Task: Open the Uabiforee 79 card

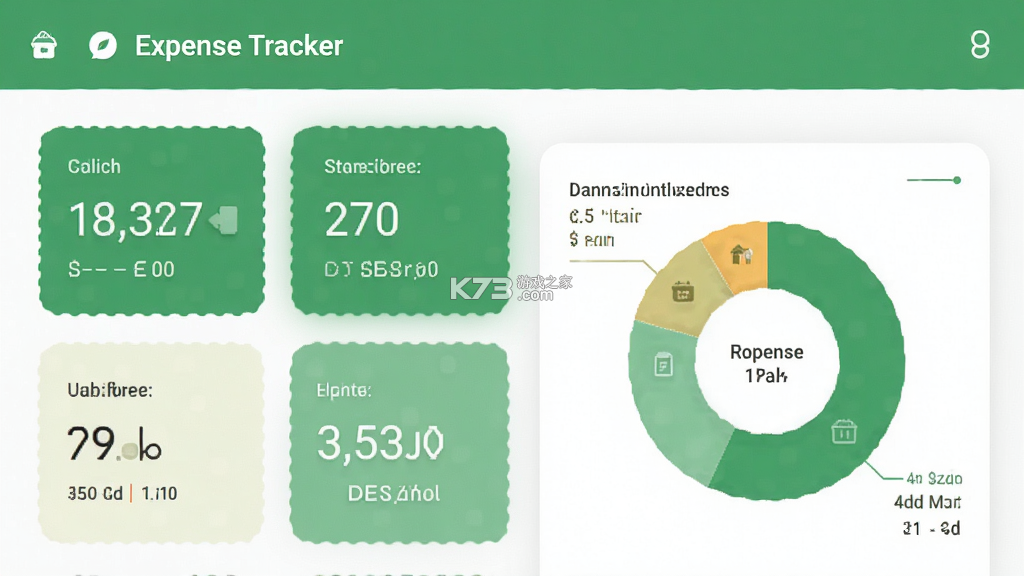Action: pyautogui.click(x=151, y=443)
